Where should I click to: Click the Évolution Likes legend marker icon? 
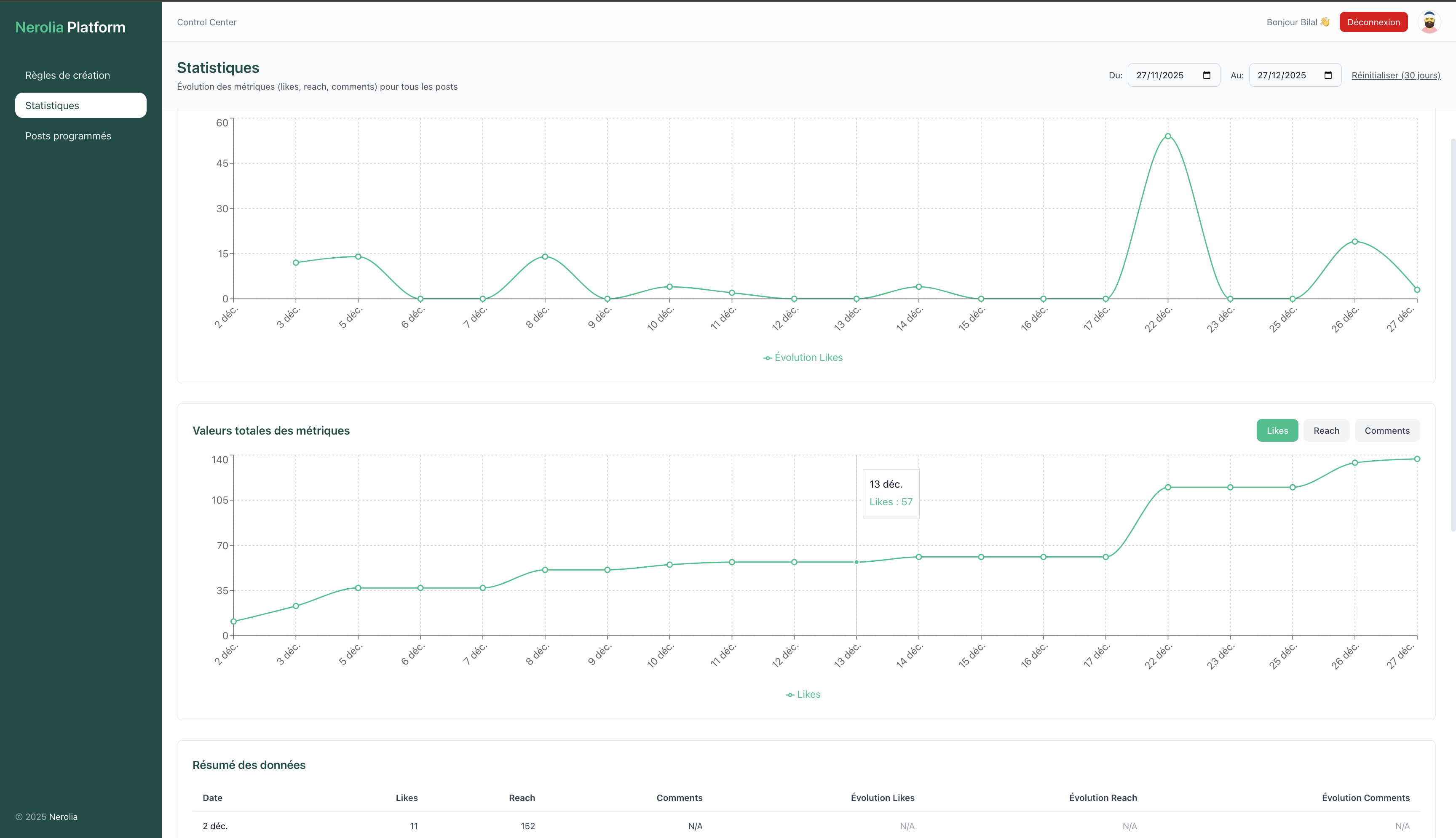(768, 358)
